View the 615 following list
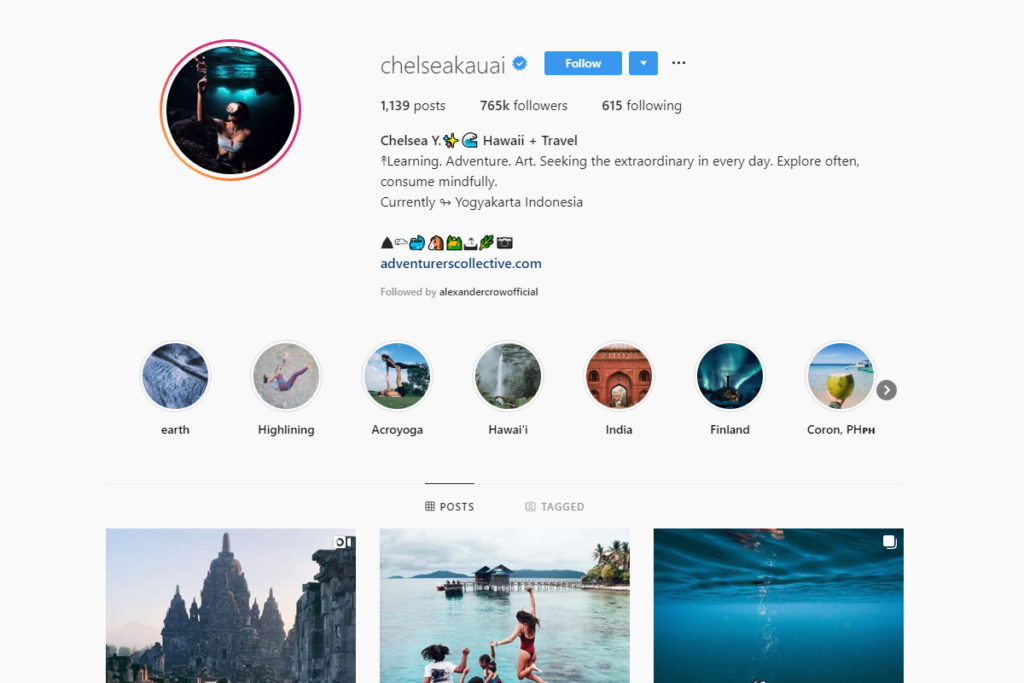This screenshot has width=1024, height=683. 642,106
